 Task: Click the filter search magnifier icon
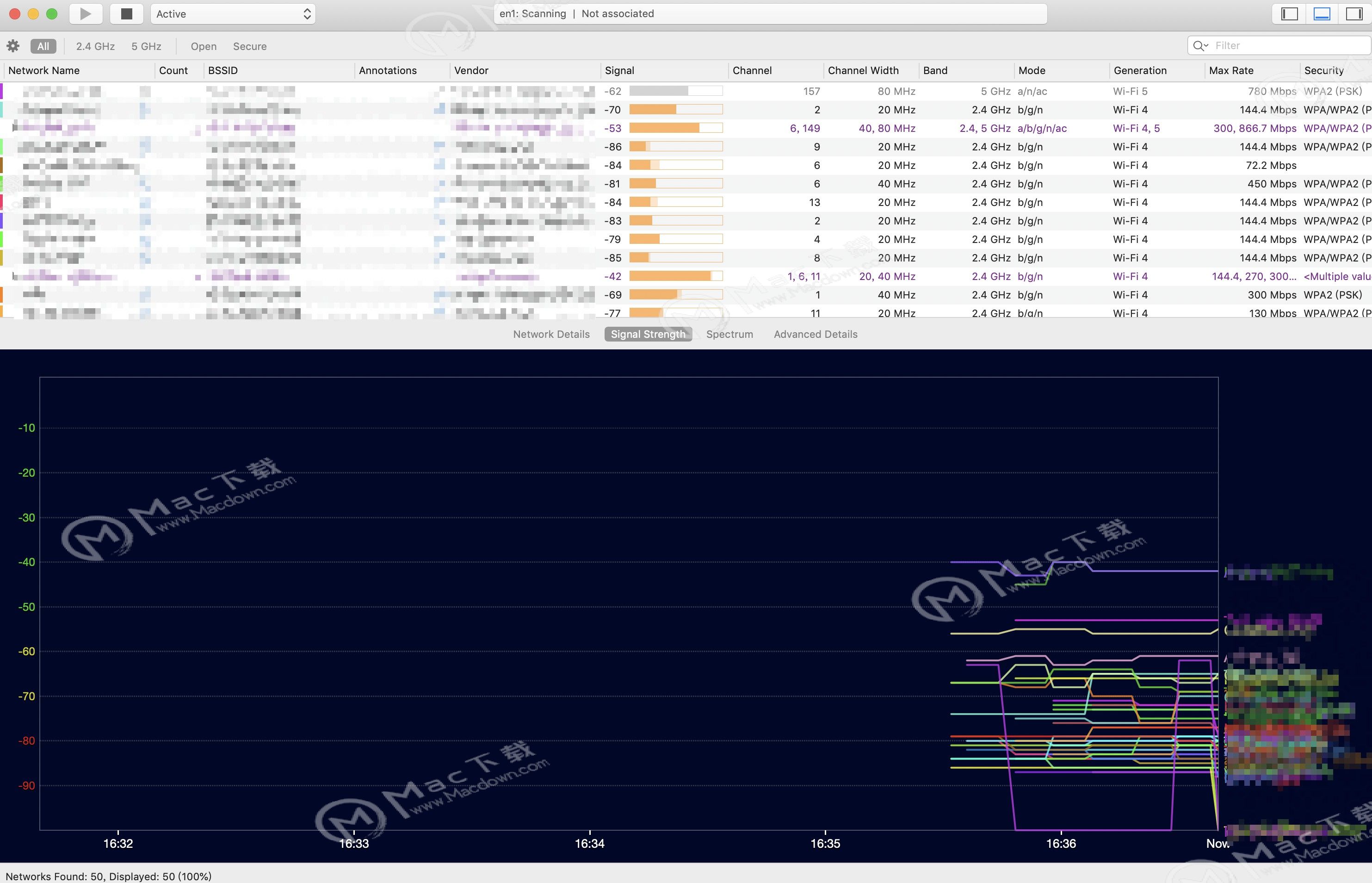point(1199,46)
